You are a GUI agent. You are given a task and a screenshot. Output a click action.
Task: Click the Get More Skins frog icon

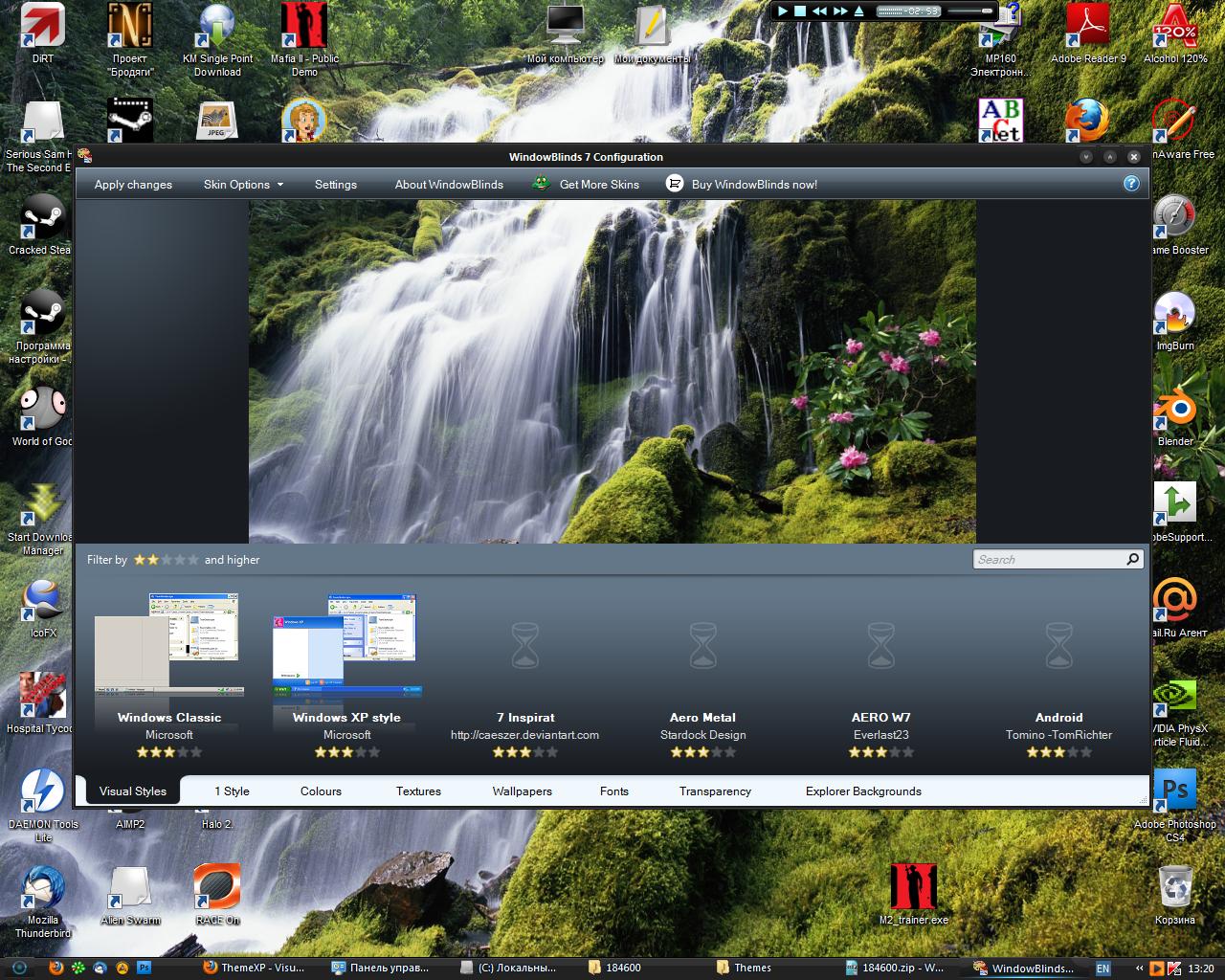coord(541,184)
